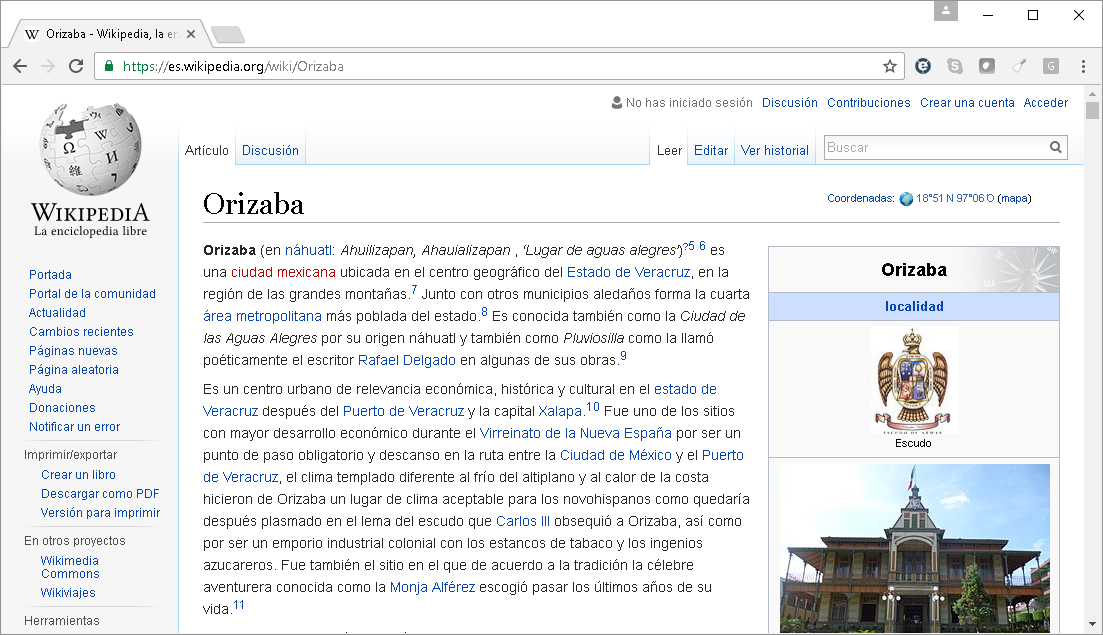View site security via the green padlock

point(108,66)
